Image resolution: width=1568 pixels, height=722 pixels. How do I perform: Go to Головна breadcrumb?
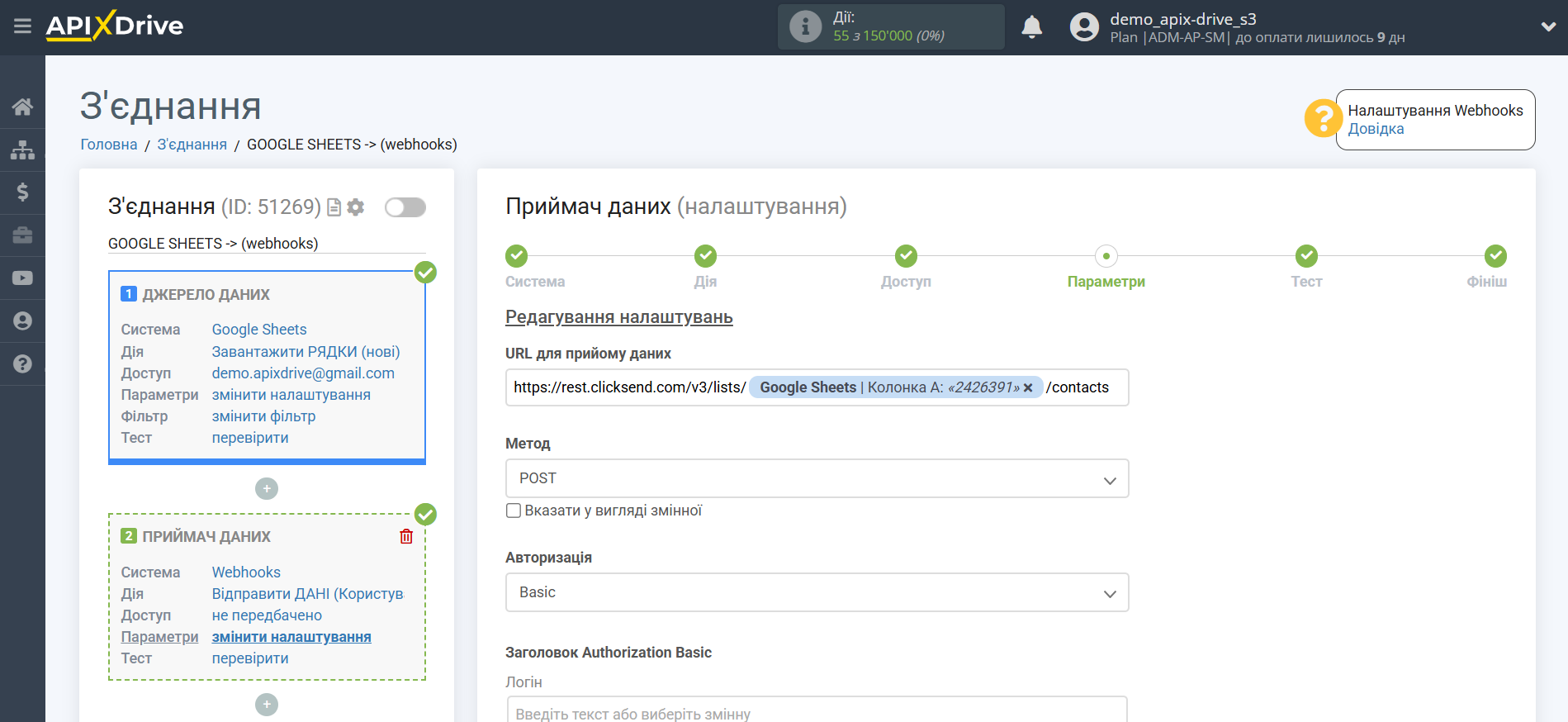(x=109, y=145)
